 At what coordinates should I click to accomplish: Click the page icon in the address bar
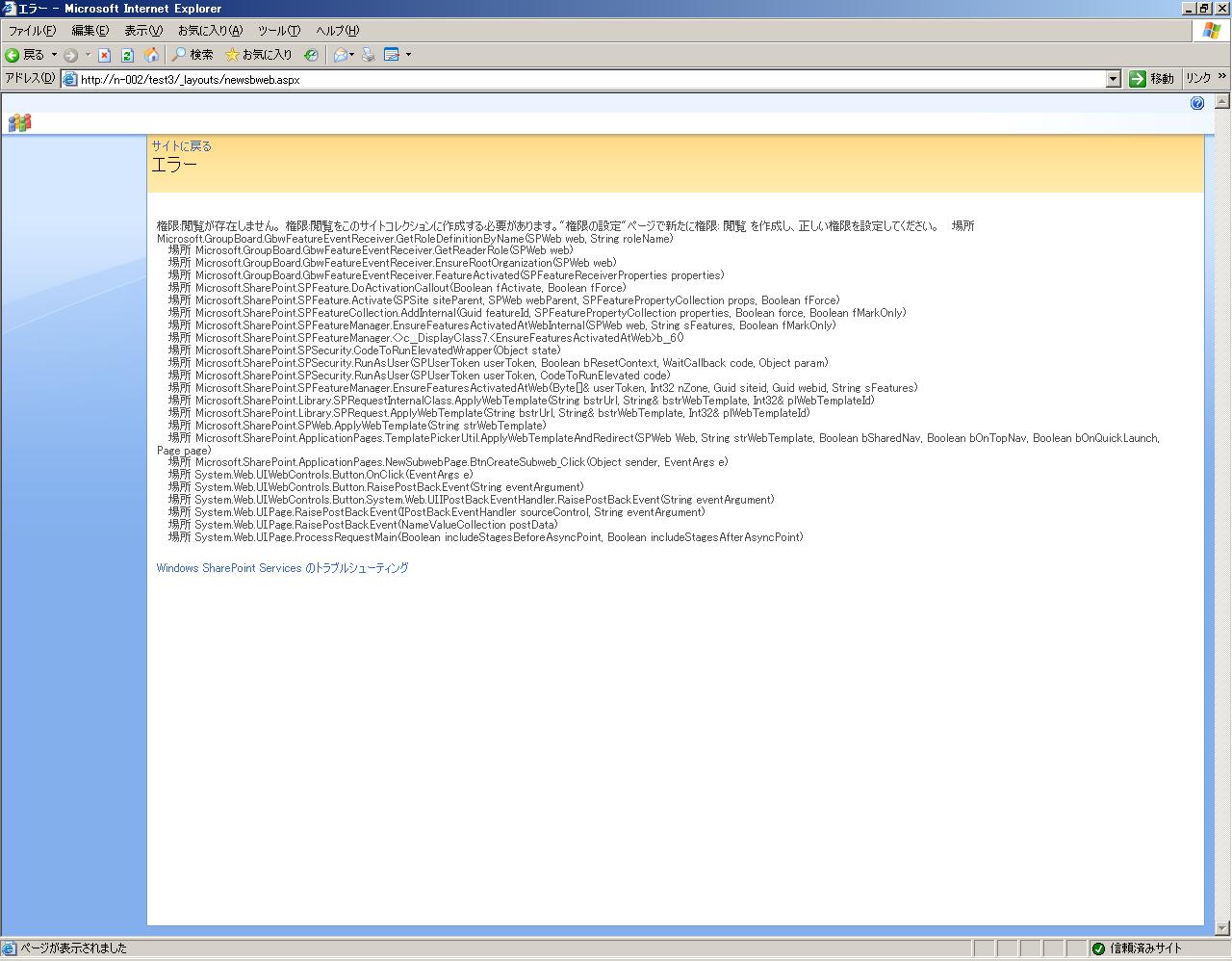coord(70,79)
